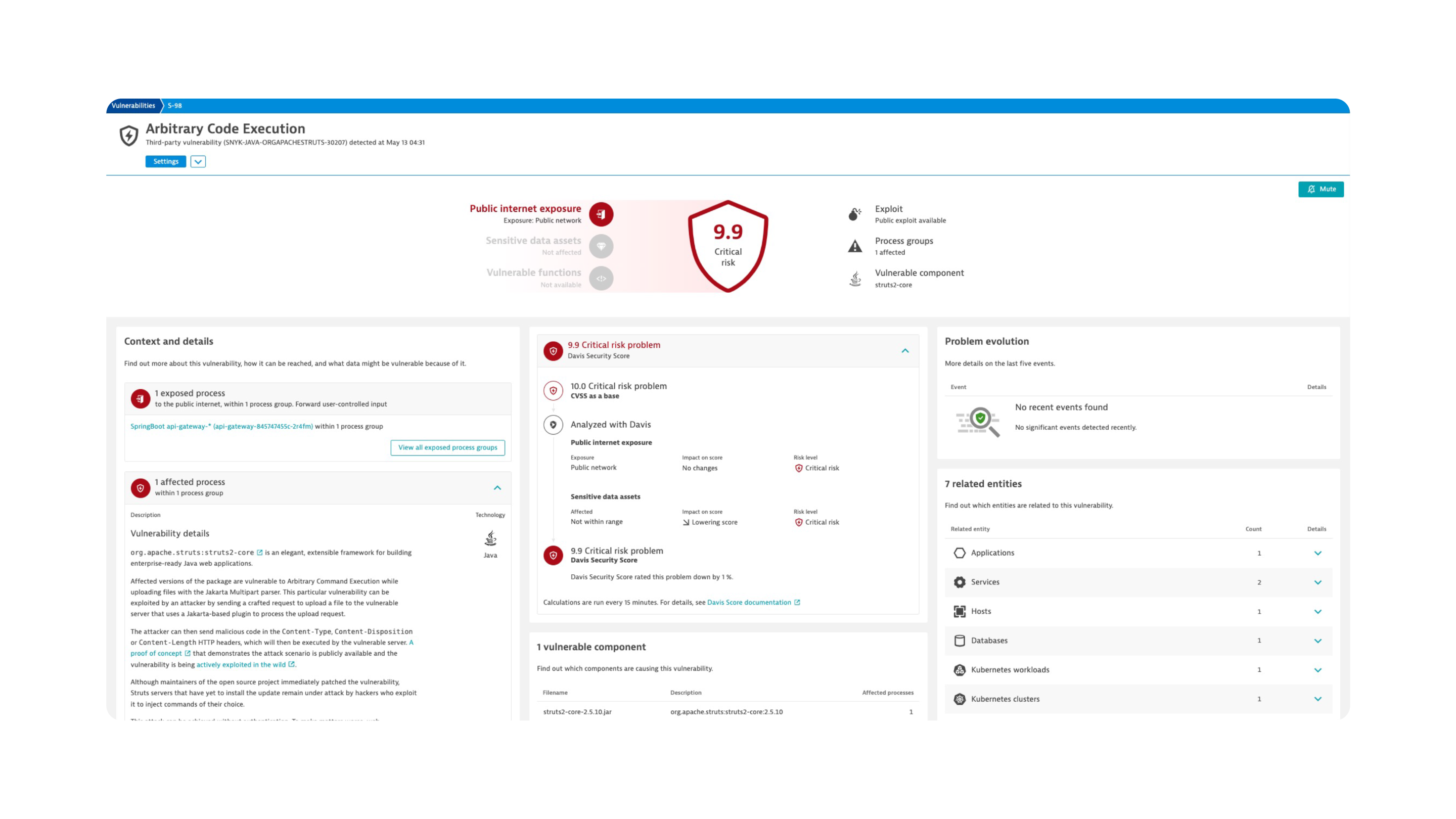Click the affected process shield icon
Screen dimensions: 1456x819
(x=140, y=488)
